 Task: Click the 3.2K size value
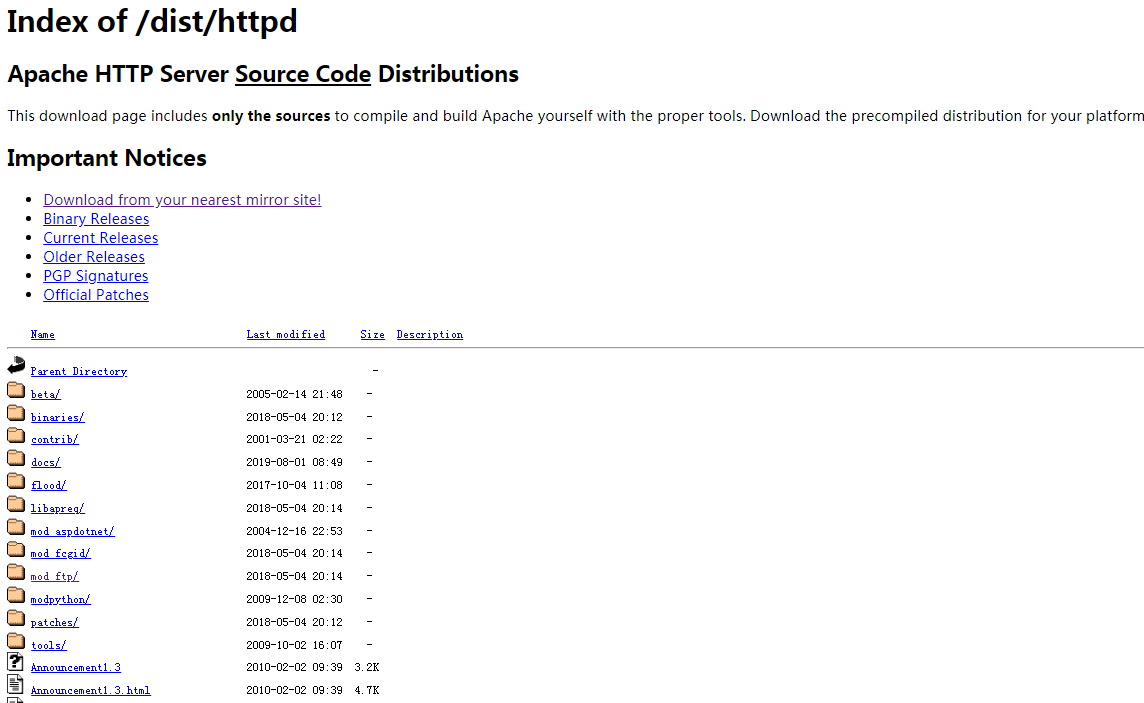pos(367,667)
